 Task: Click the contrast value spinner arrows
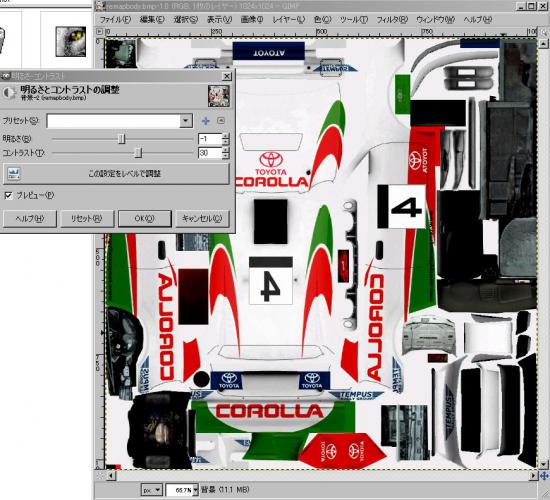[x=226, y=153]
